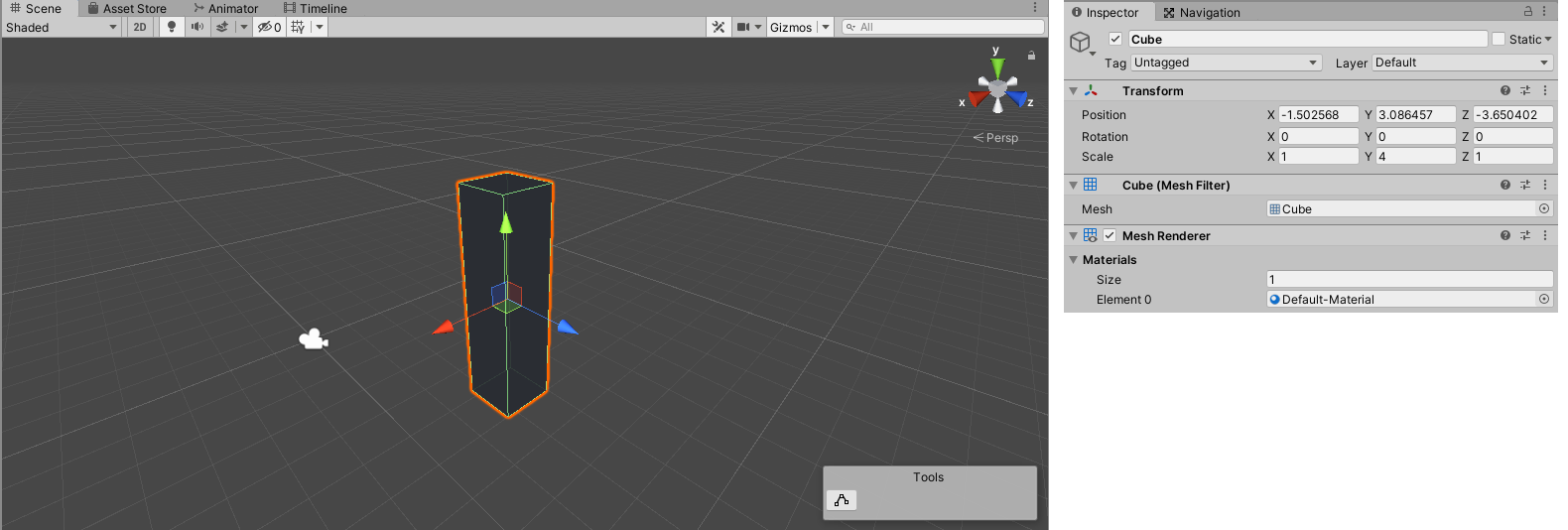The width and height of the screenshot is (1568, 530).
Task: Click the scene camera settings icon
Action: 743,27
